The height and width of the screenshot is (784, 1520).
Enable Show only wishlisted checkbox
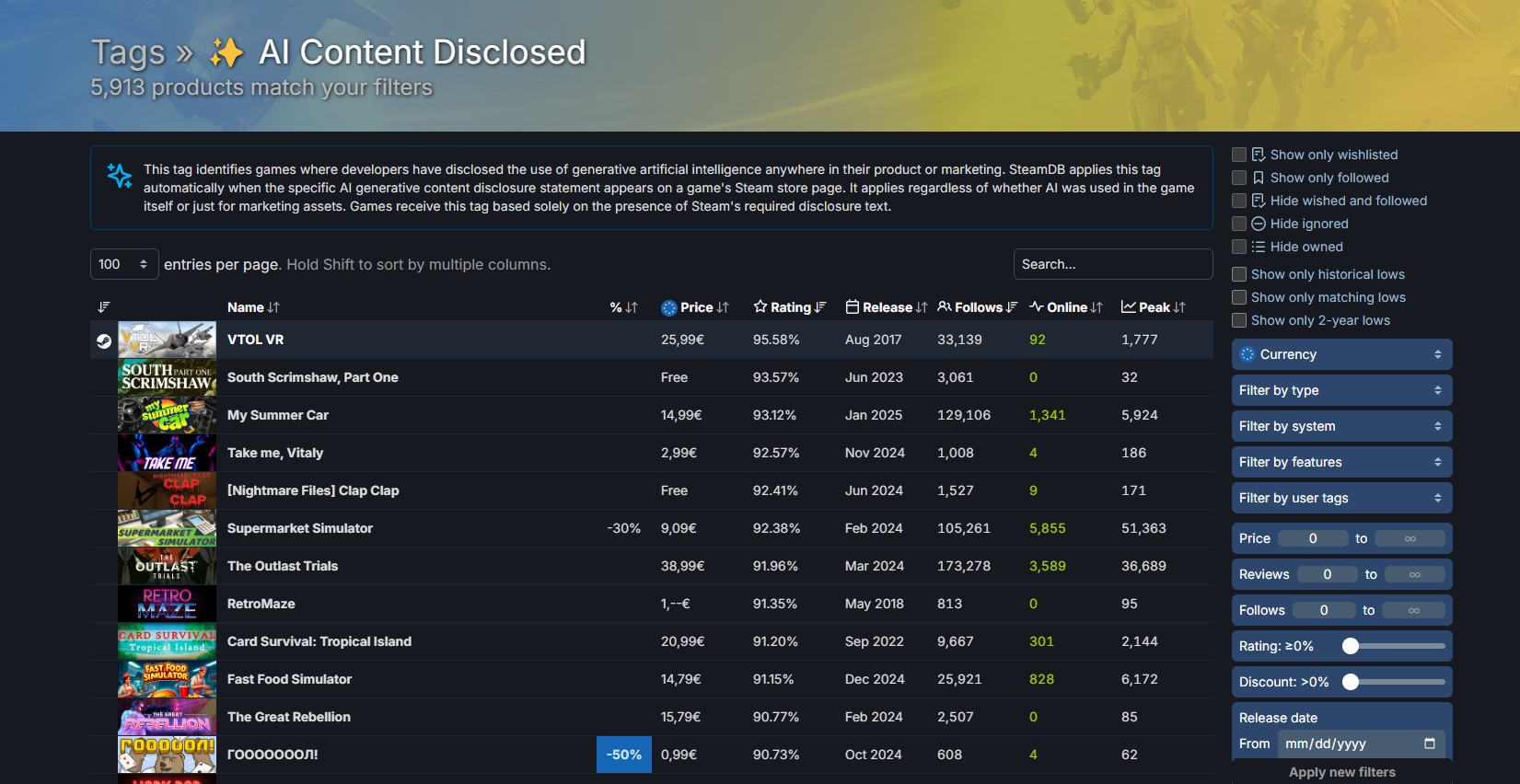tap(1239, 155)
